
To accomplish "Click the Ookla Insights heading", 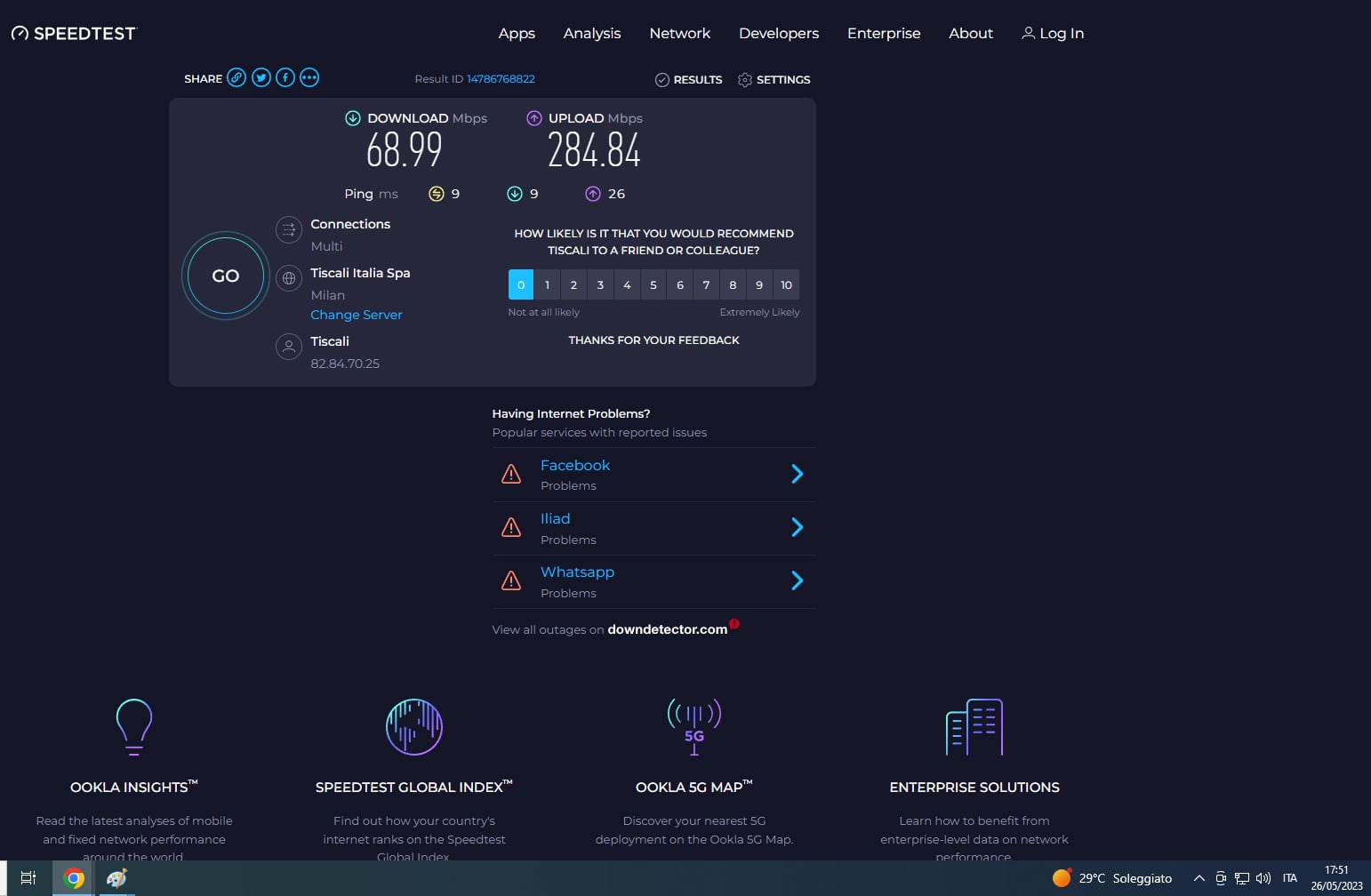I will tap(134, 787).
